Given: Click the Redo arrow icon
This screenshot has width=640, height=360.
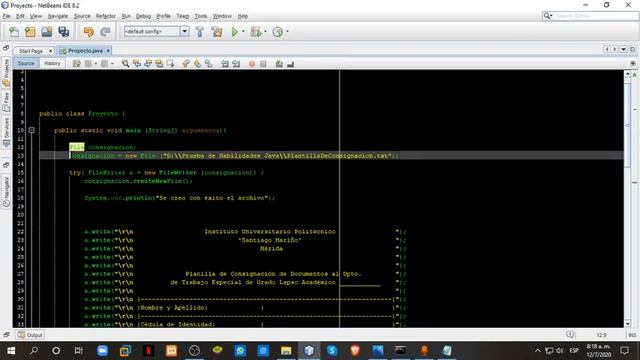Looking at the screenshot, I should pyautogui.click(x=105, y=32).
